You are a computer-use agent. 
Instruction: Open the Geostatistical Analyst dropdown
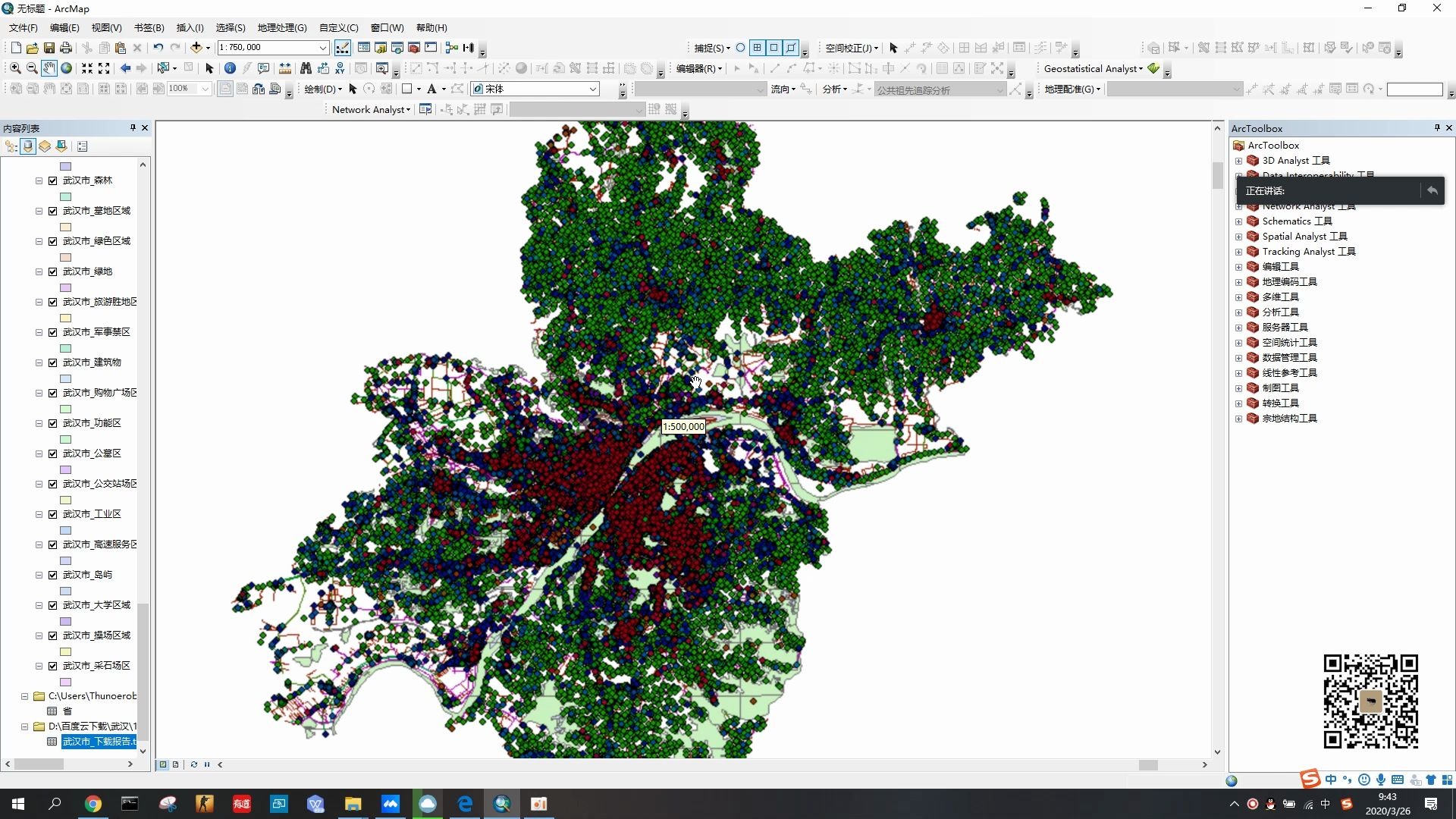coord(1093,69)
